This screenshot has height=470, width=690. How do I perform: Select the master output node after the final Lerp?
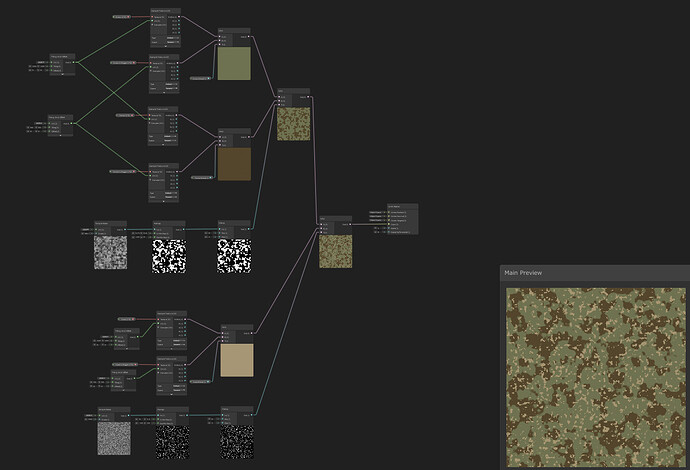pyautogui.click(x=402, y=219)
